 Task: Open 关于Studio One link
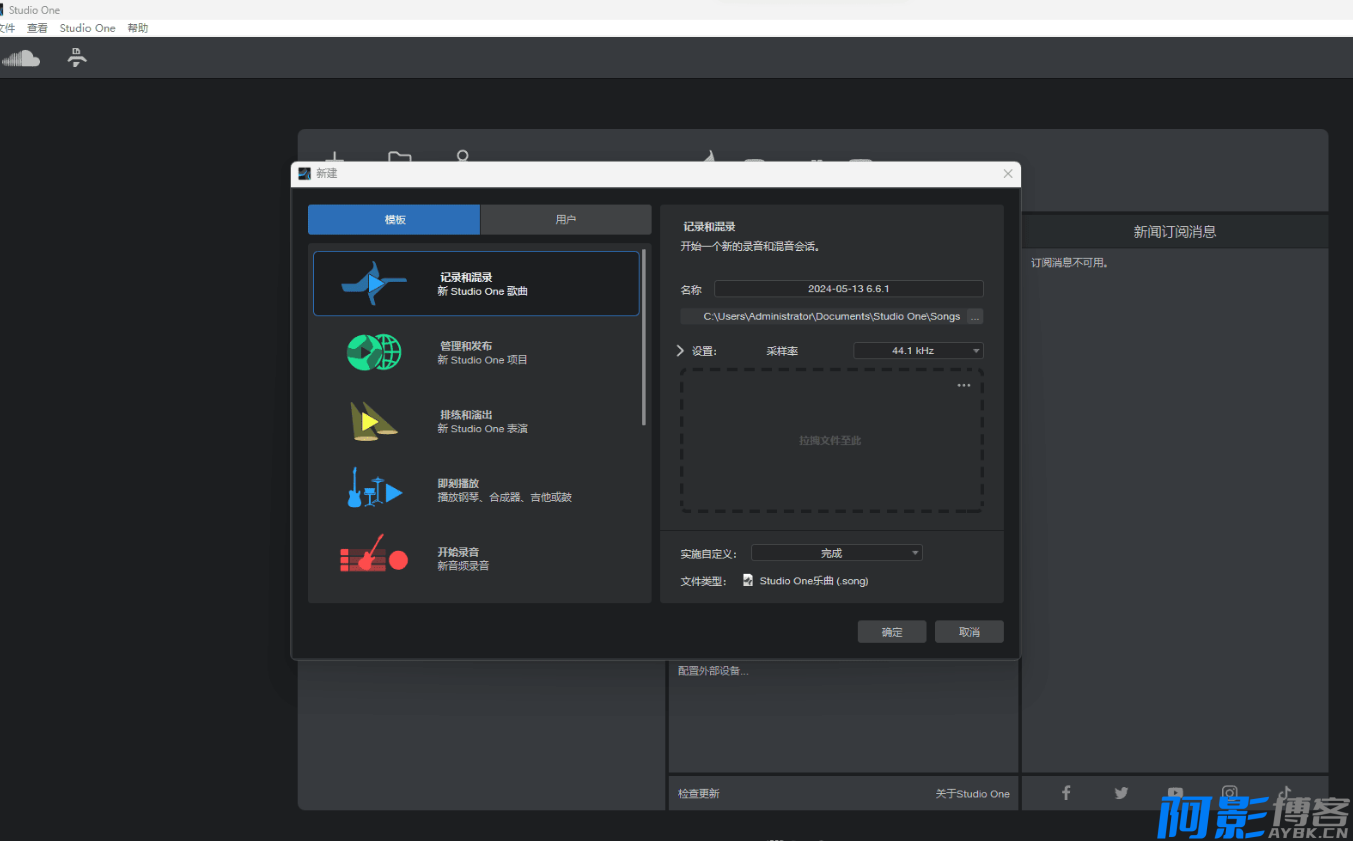coord(973,794)
